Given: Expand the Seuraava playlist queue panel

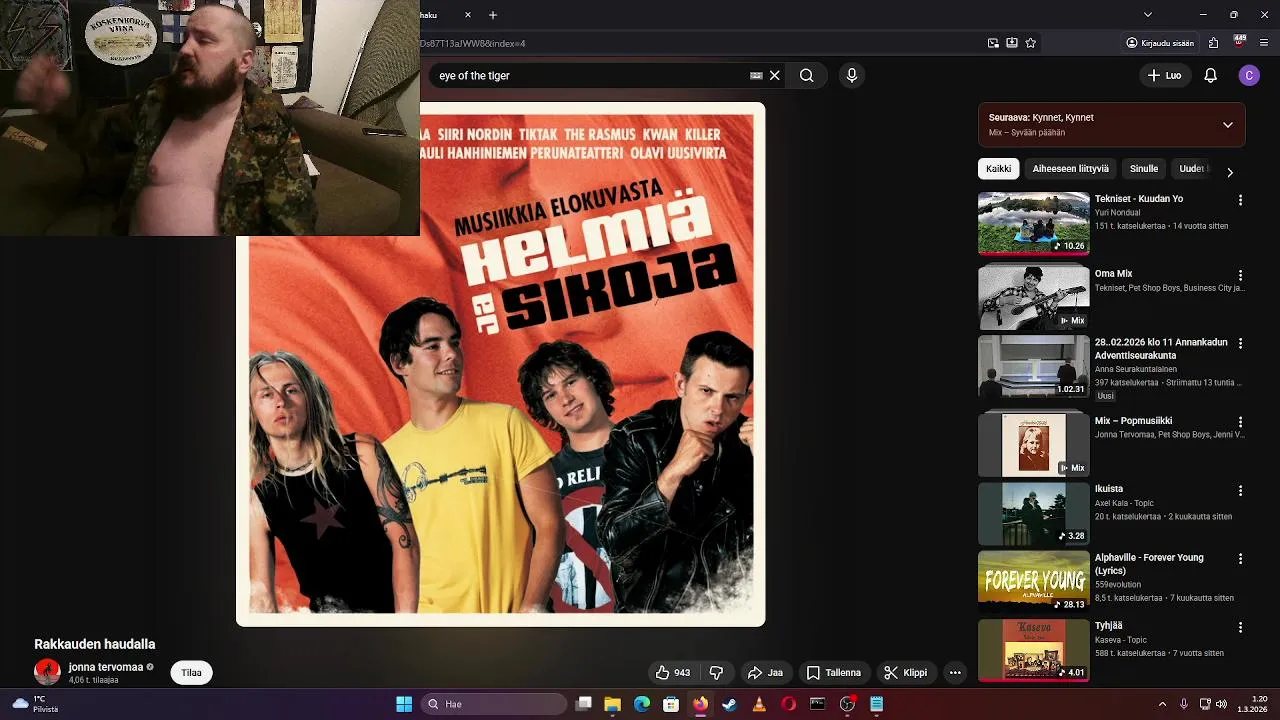Looking at the screenshot, I should click(x=1228, y=125).
